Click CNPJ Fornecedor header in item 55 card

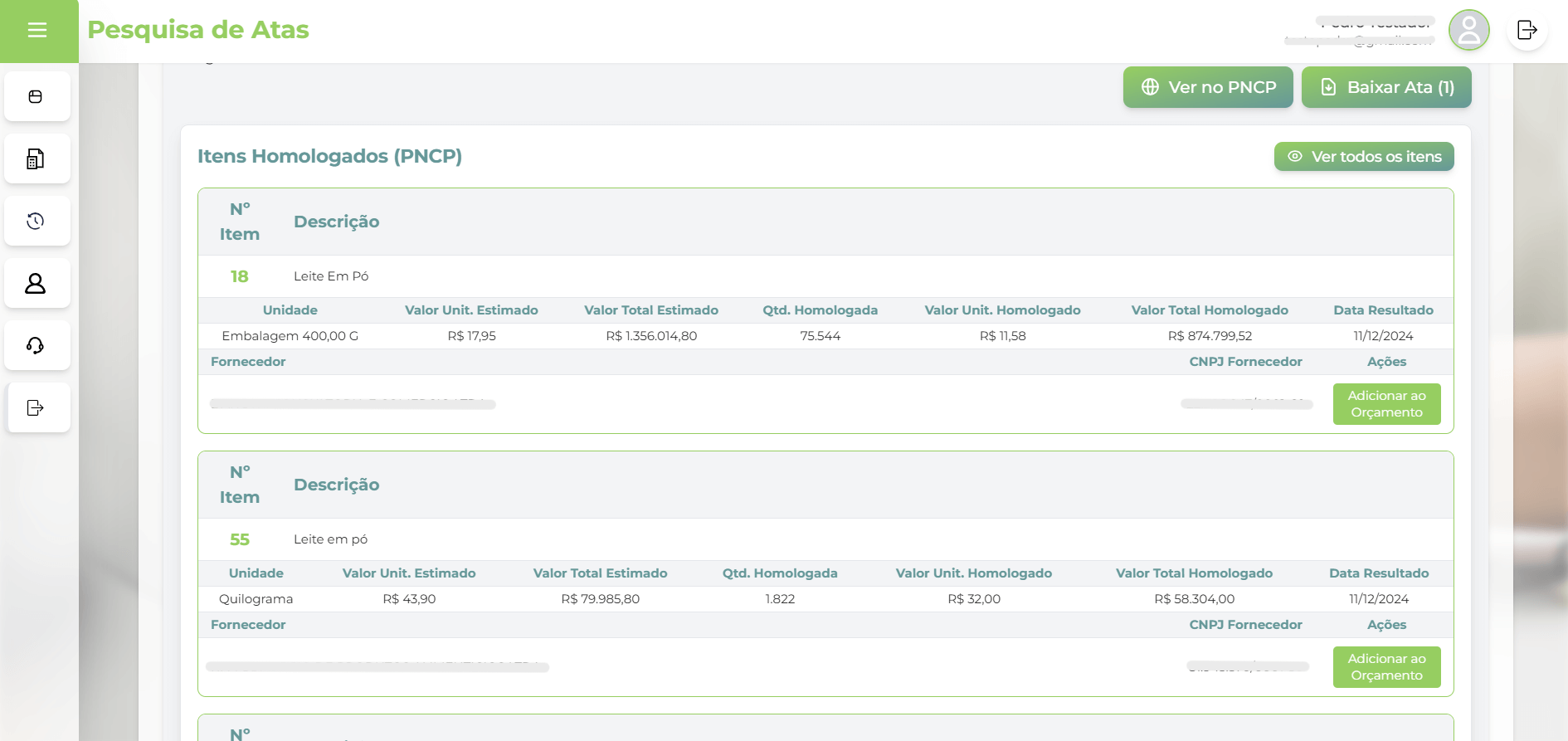click(1245, 625)
